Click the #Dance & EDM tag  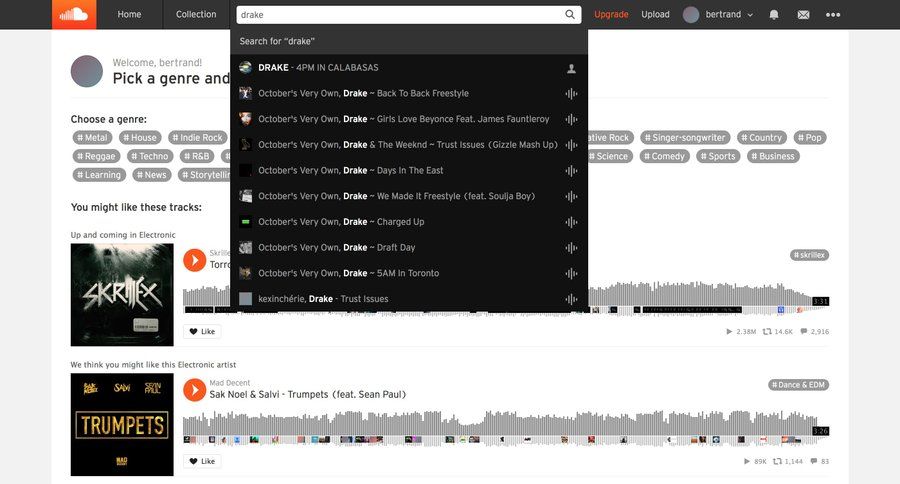pyautogui.click(x=798, y=385)
